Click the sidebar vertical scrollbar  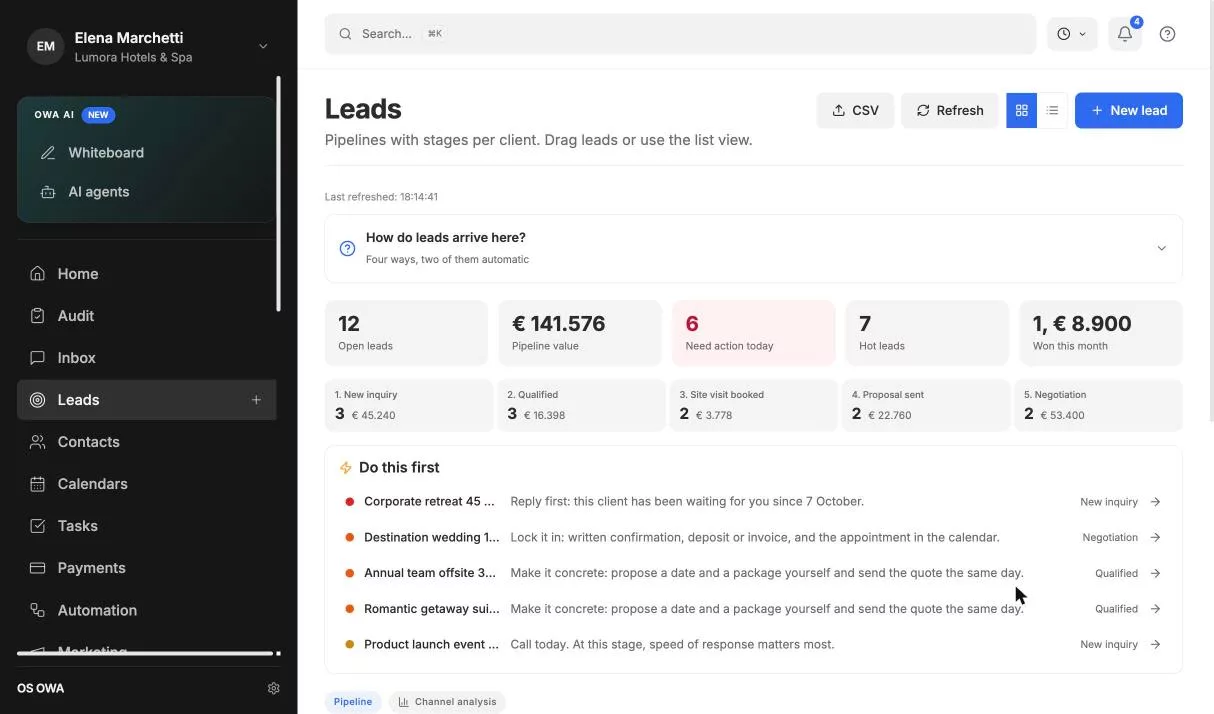279,195
